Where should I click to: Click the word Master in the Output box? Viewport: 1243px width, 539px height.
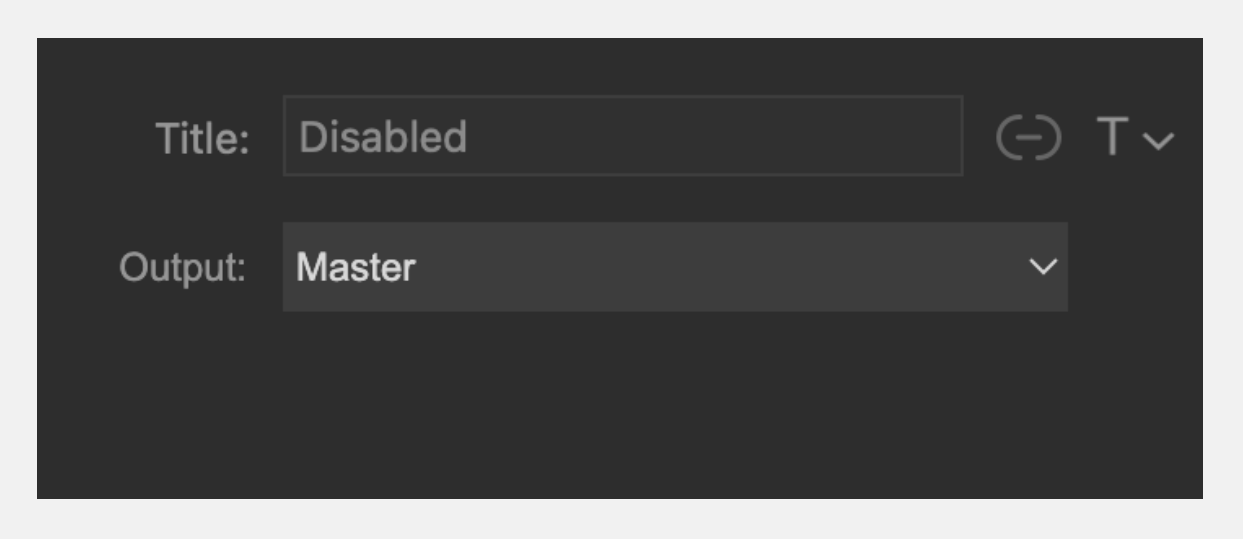click(355, 267)
